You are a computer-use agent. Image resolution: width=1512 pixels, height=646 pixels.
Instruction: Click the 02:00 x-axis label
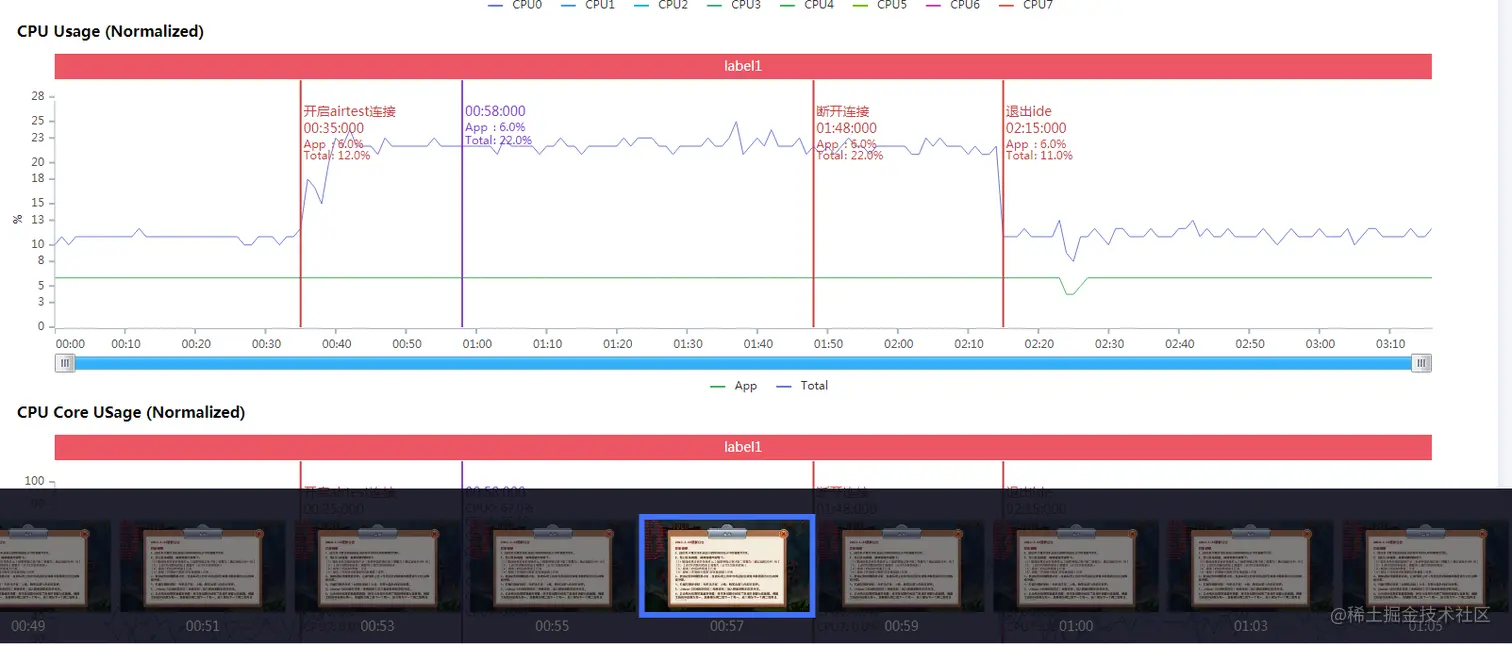point(898,344)
